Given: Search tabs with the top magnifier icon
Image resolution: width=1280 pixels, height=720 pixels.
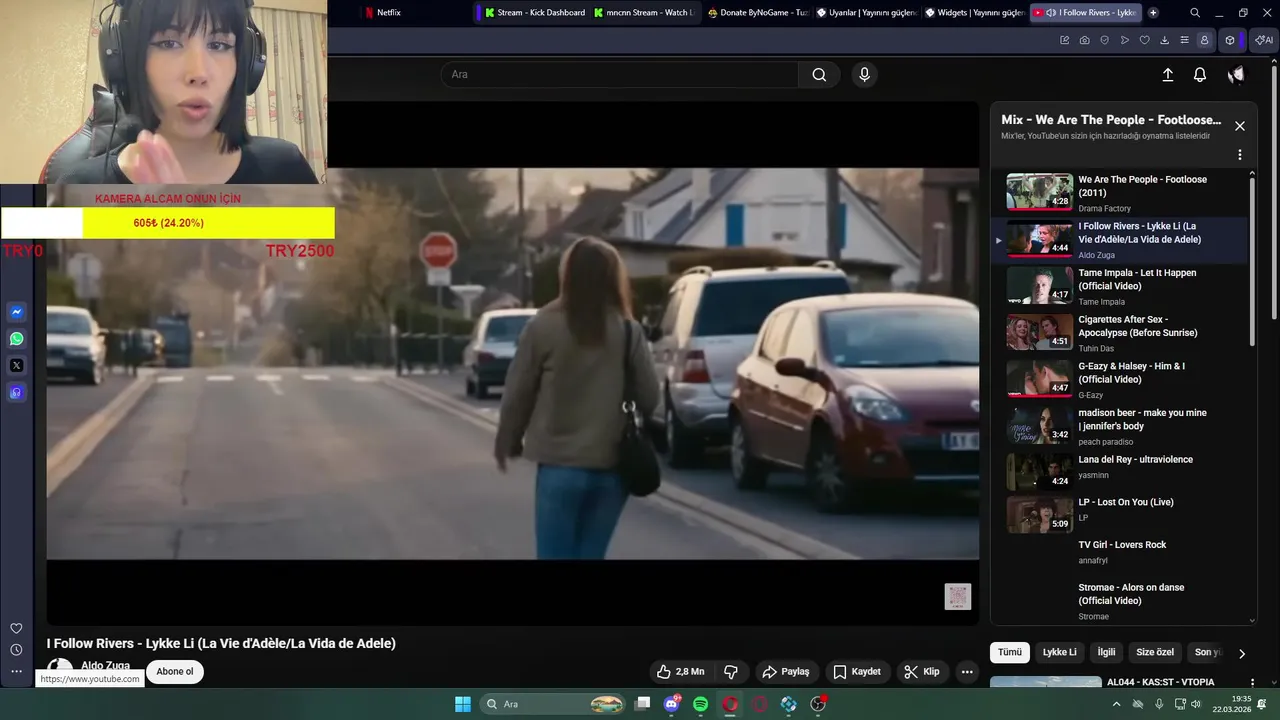Looking at the screenshot, I should click(1195, 13).
